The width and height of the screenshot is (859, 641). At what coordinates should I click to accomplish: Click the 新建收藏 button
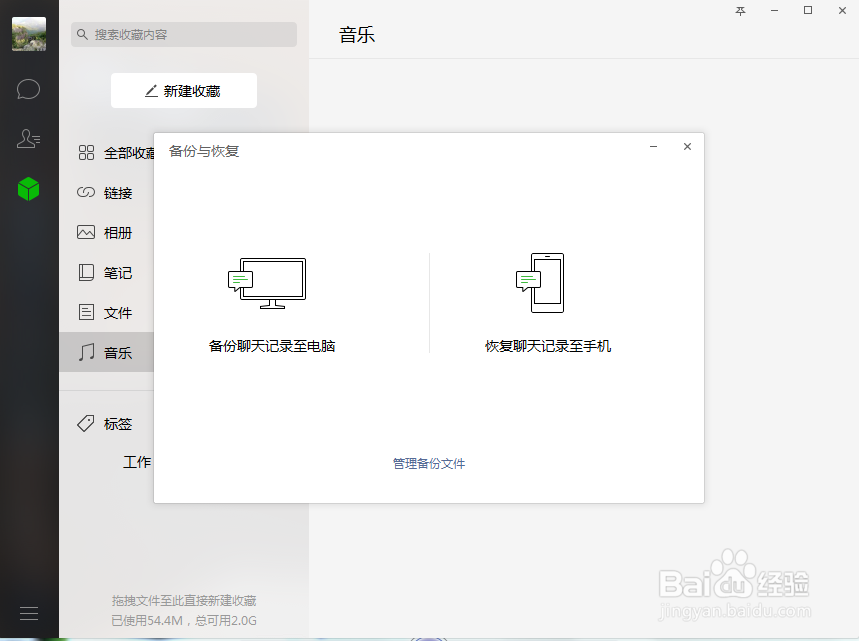point(183,90)
